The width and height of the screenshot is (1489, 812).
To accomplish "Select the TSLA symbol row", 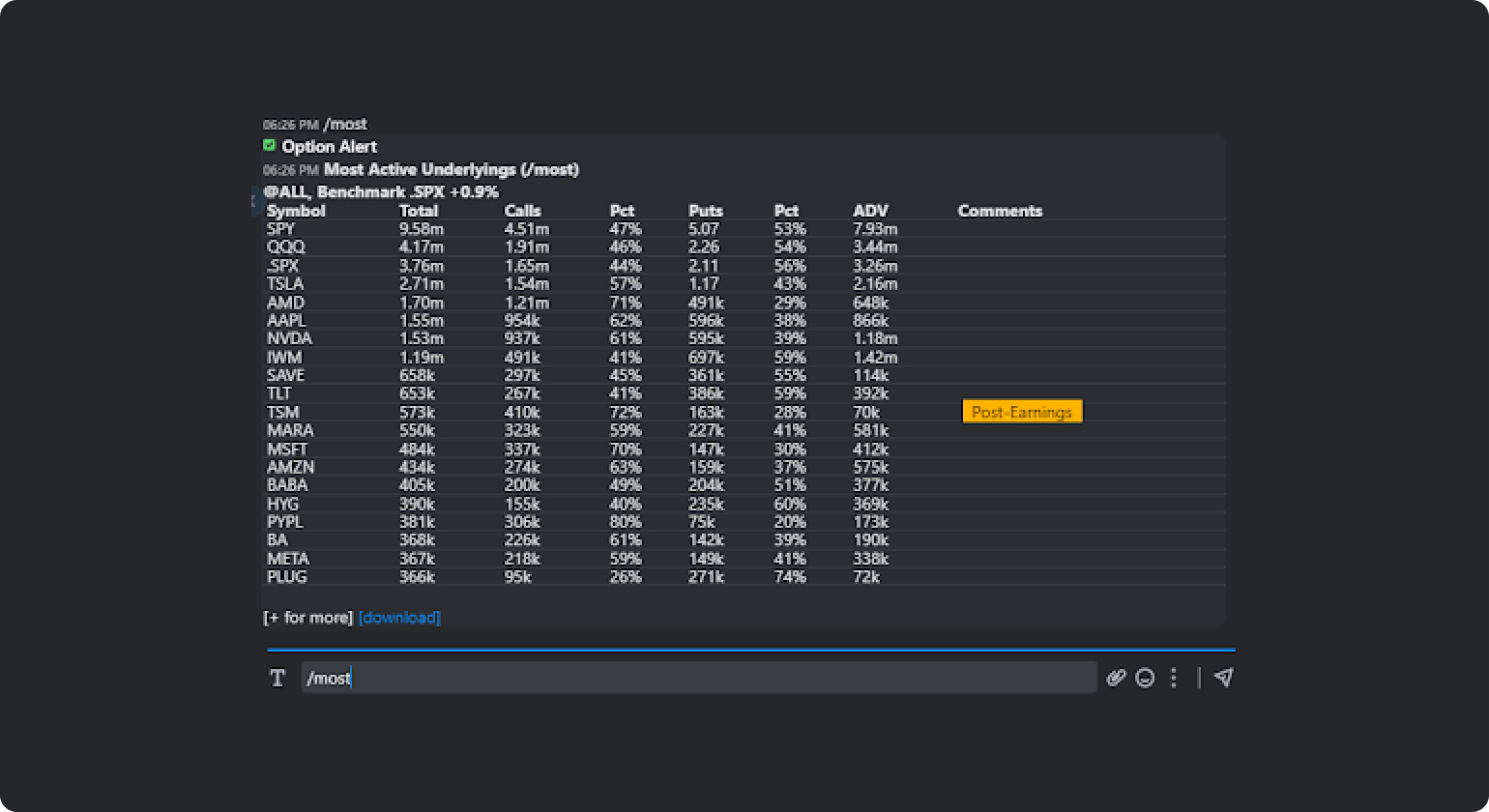I will (x=285, y=283).
